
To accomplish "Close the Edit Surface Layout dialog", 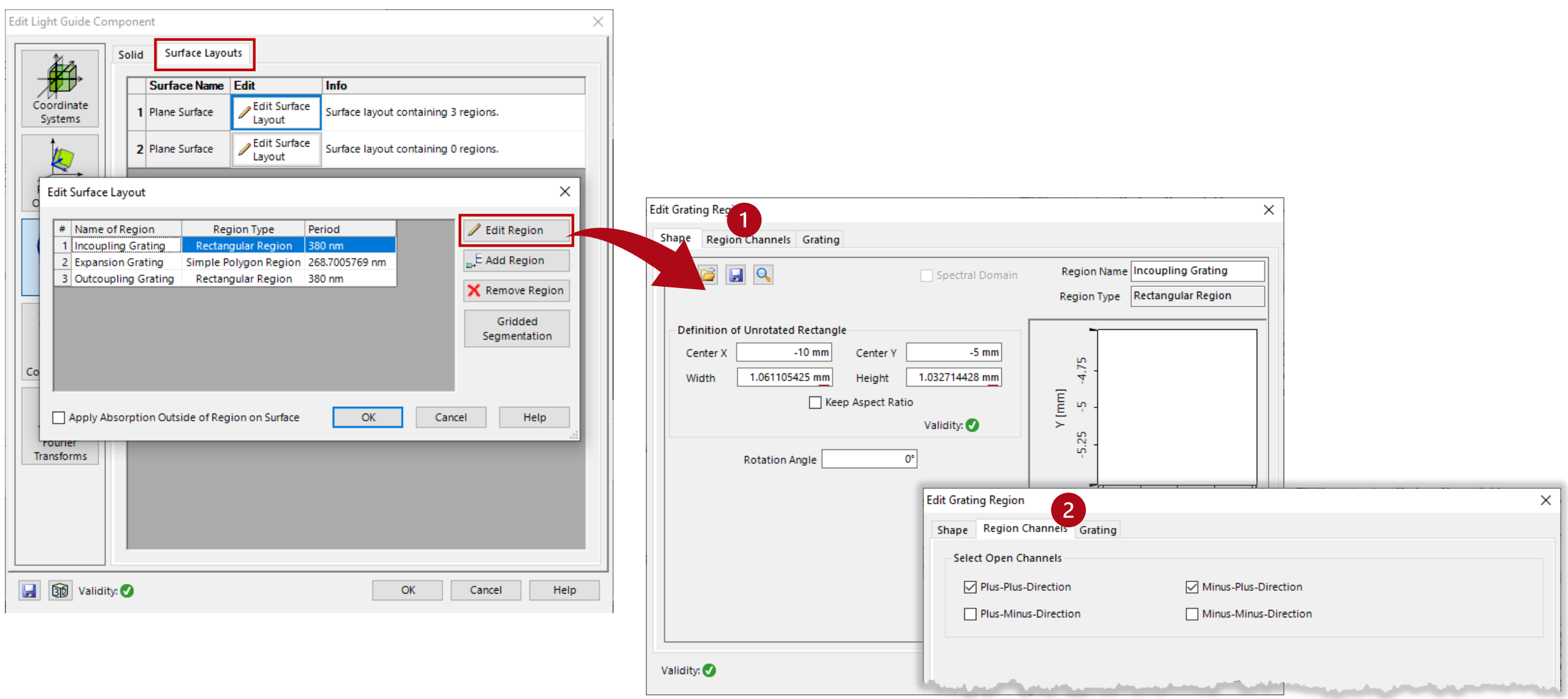I will pos(565,192).
